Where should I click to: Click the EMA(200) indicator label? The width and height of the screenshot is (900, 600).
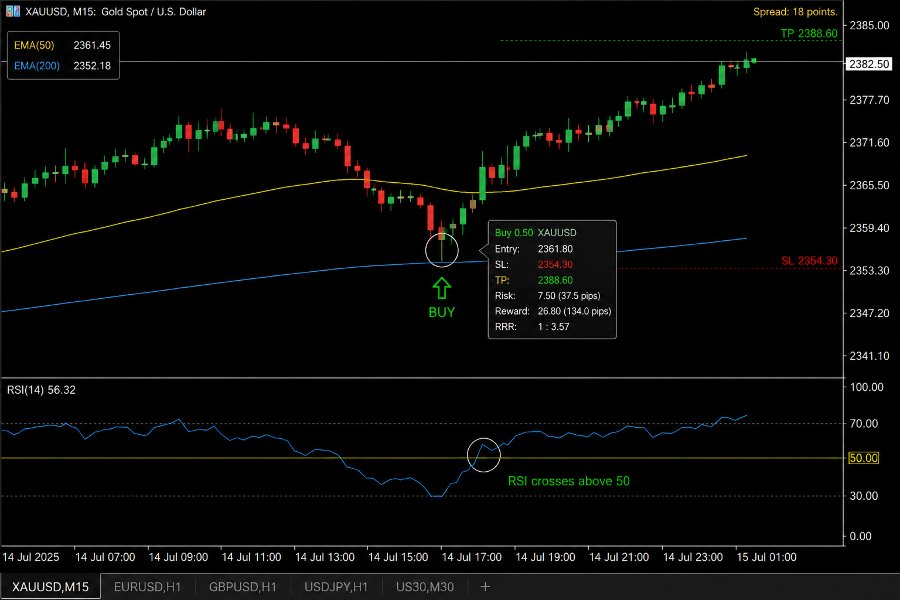[x=37, y=66]
